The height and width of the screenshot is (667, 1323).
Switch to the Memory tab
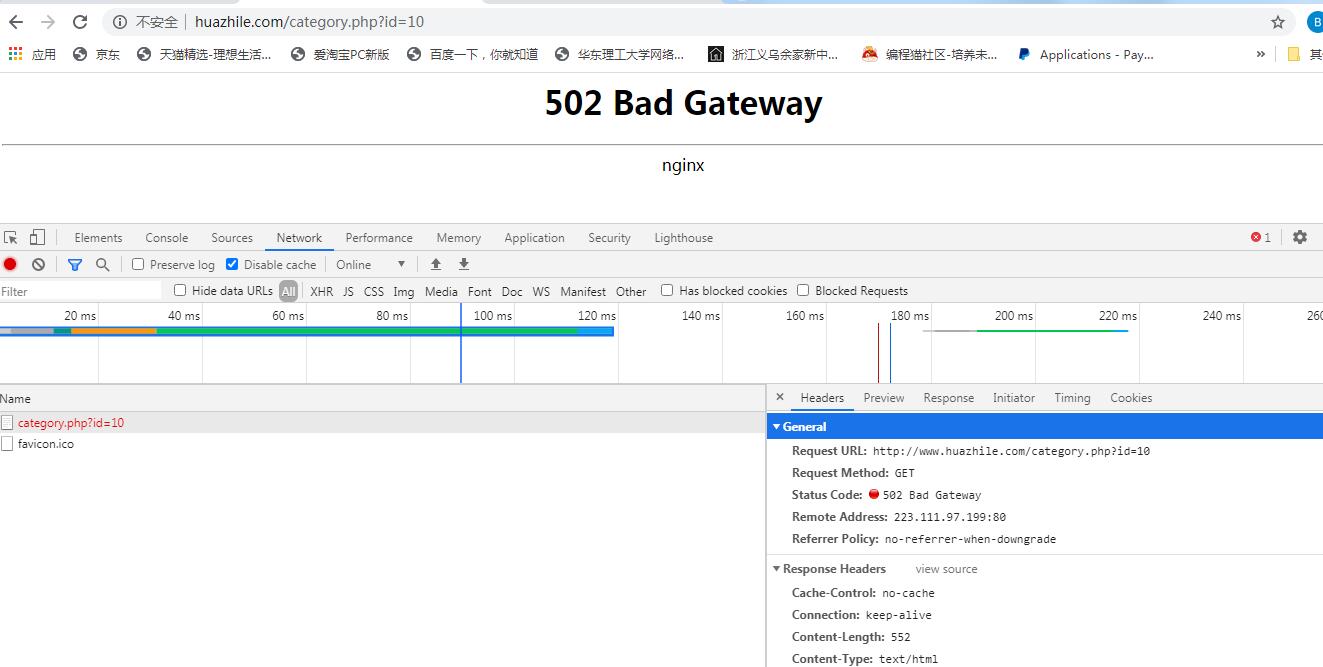click(459, 238)
